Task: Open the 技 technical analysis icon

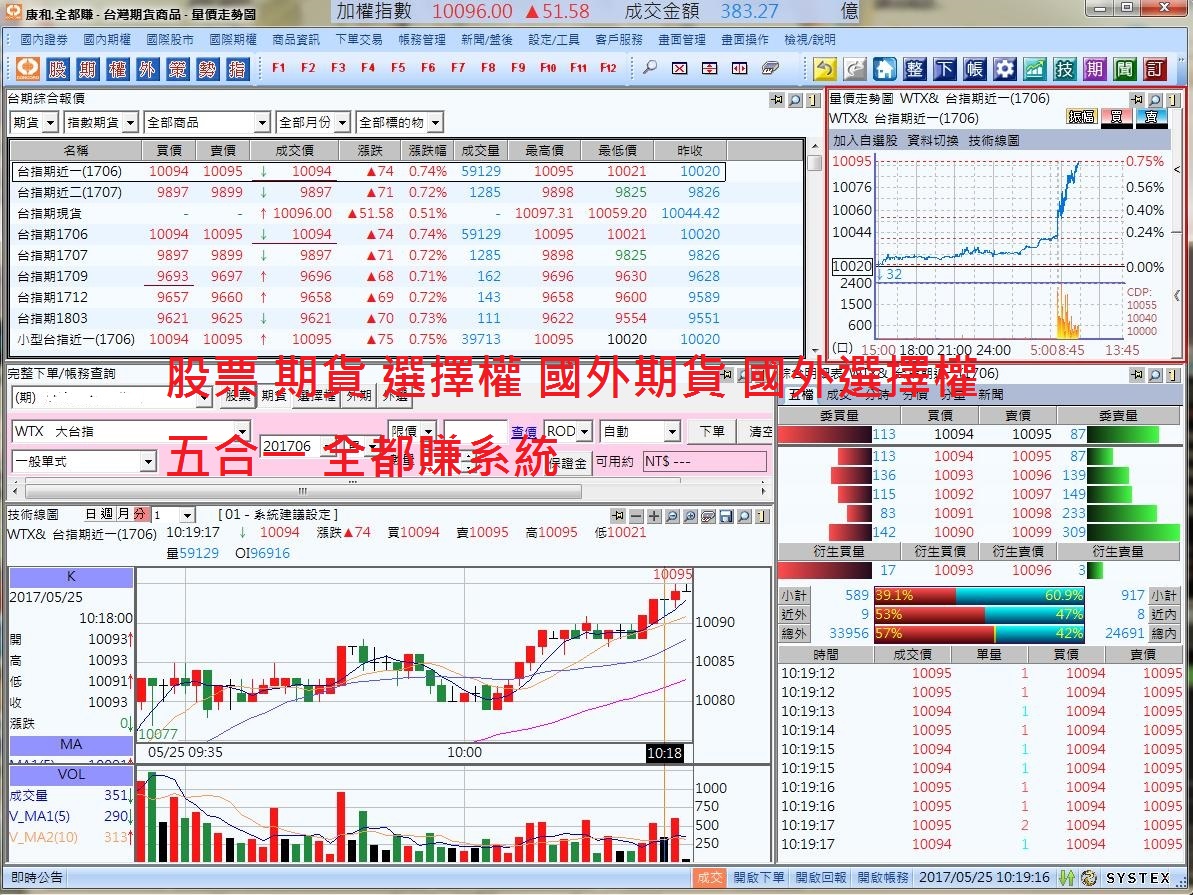Action: pos(1064,69)
